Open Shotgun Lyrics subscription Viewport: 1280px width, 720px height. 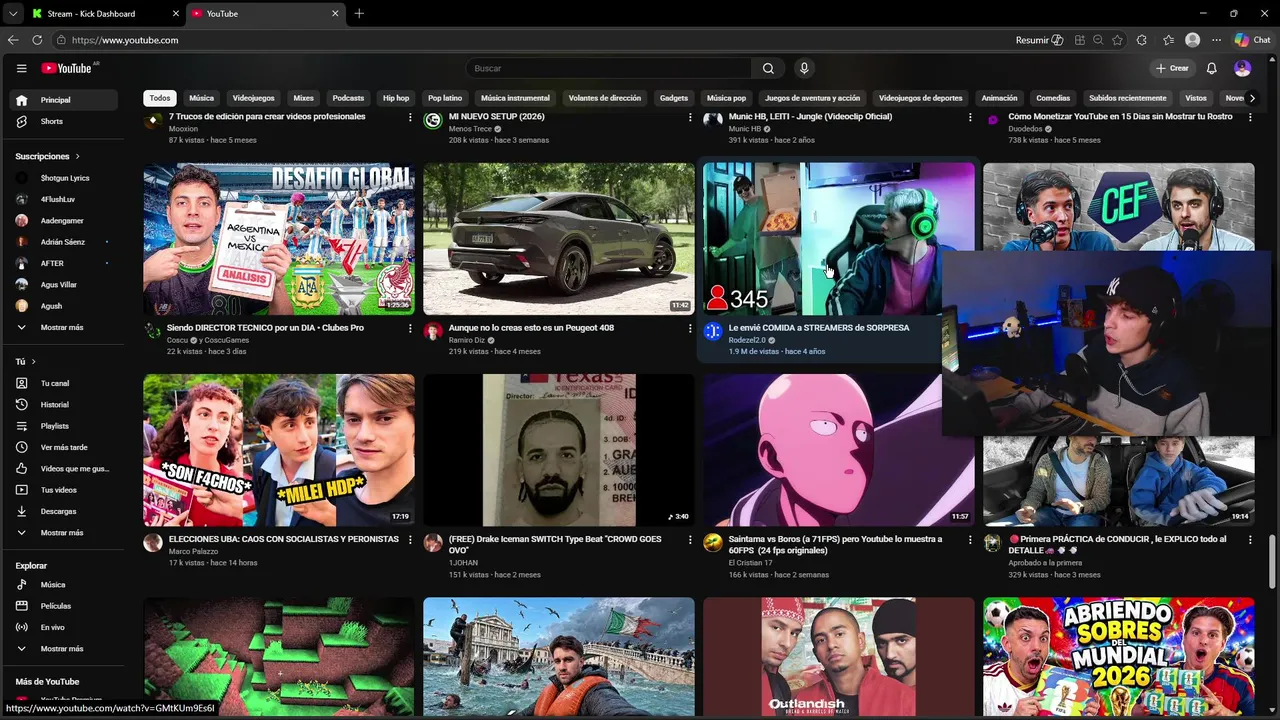coord(62,178)
